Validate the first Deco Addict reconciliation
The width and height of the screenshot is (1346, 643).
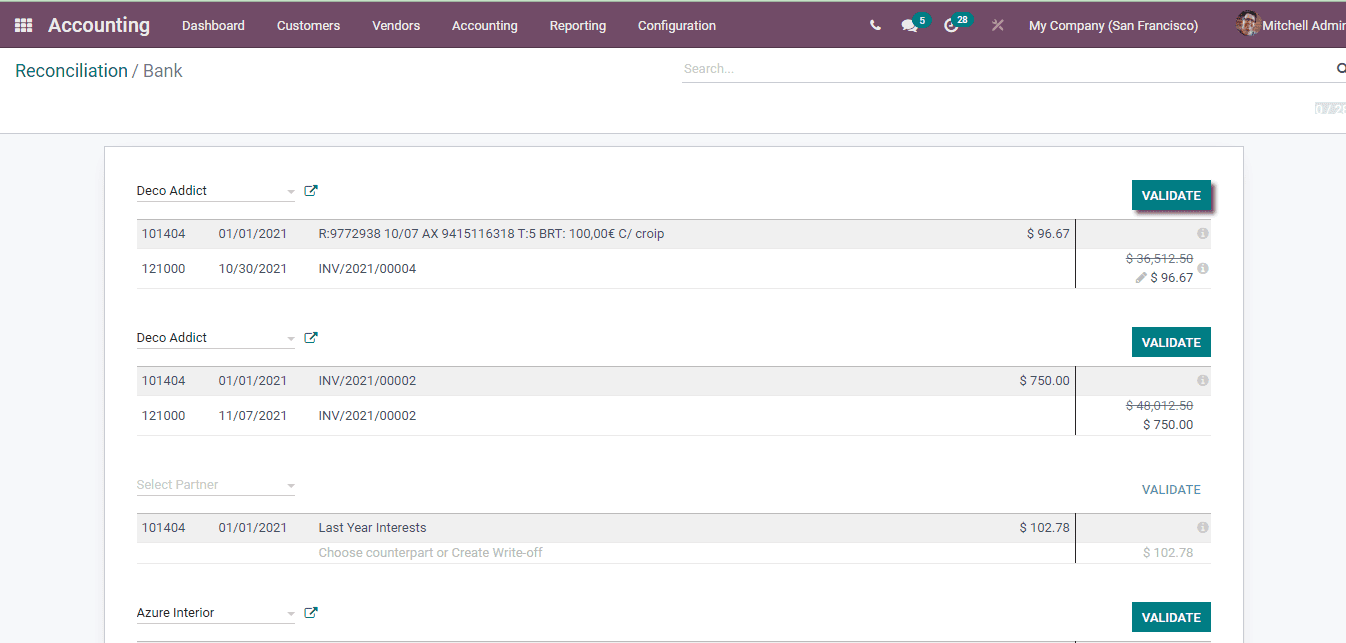click(1171, 195)
